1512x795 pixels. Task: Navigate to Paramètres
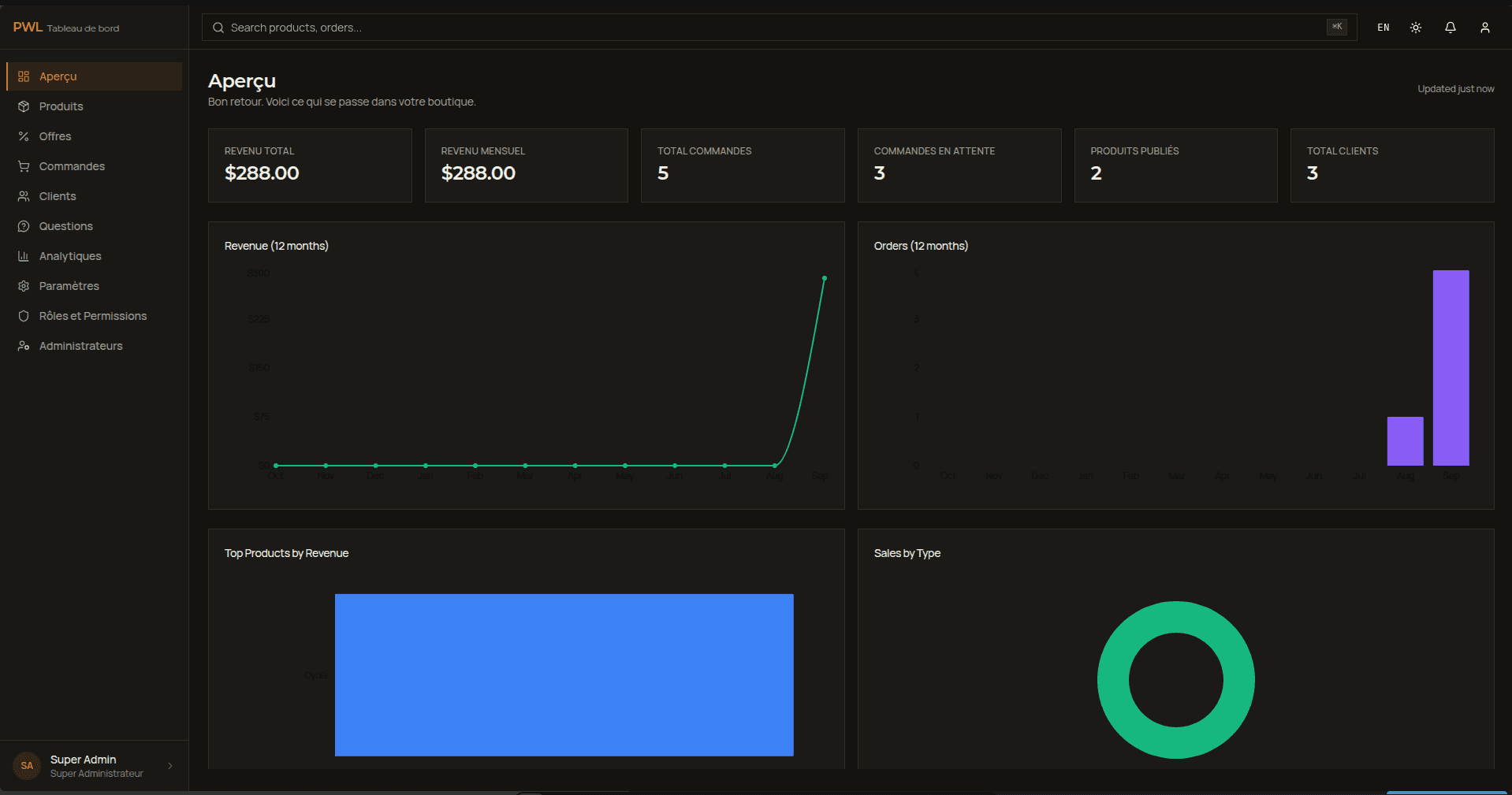click(94, 286)
